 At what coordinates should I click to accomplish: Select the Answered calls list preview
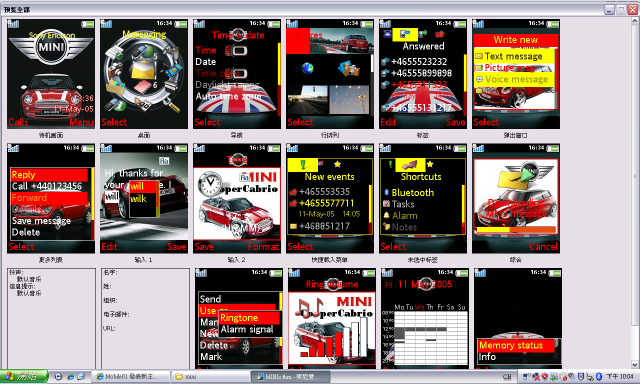coord(423,74)
